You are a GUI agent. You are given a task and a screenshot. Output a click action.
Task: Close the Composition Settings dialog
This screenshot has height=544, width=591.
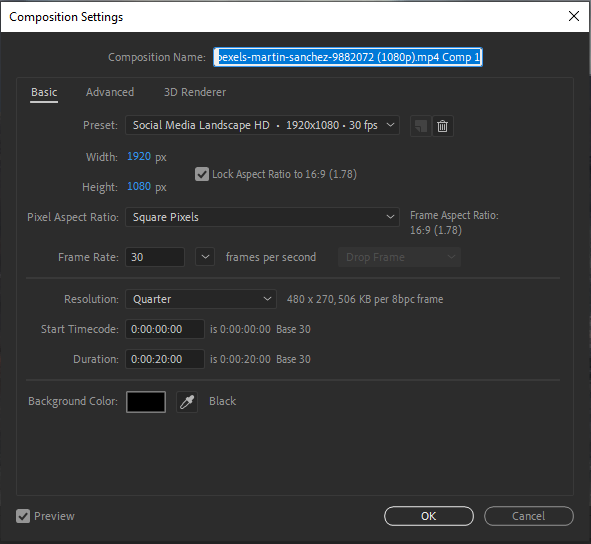pyautogui.click(x=574, y=16)
